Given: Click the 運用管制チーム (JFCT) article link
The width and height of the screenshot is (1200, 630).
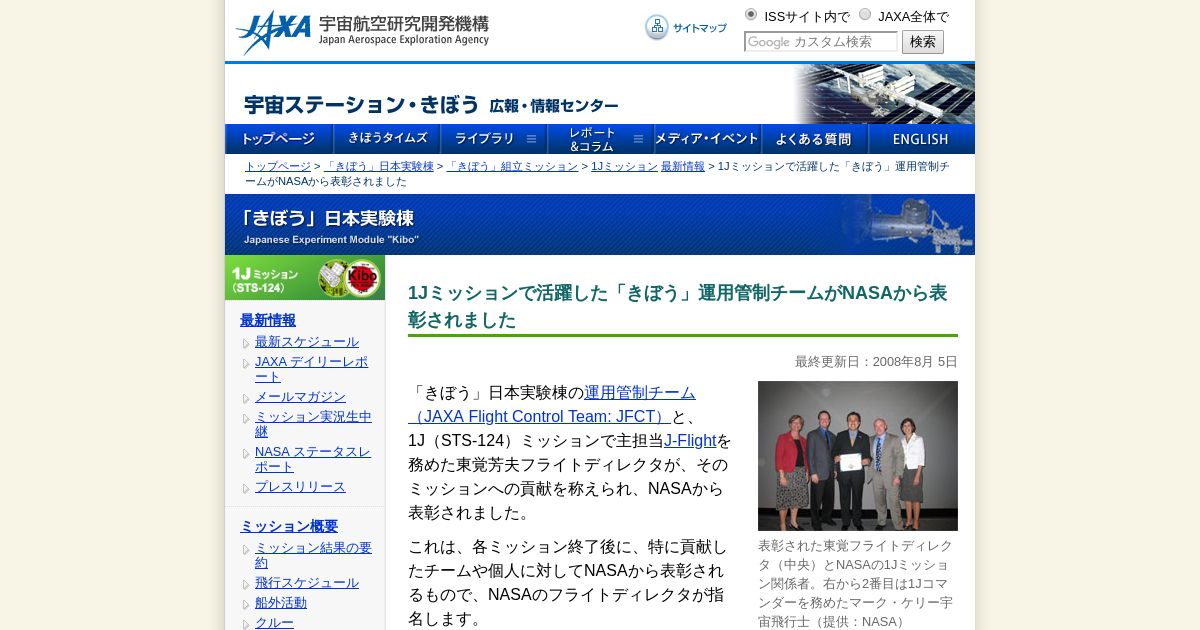Looking at the screenshot, I should (x=552, y=404).
